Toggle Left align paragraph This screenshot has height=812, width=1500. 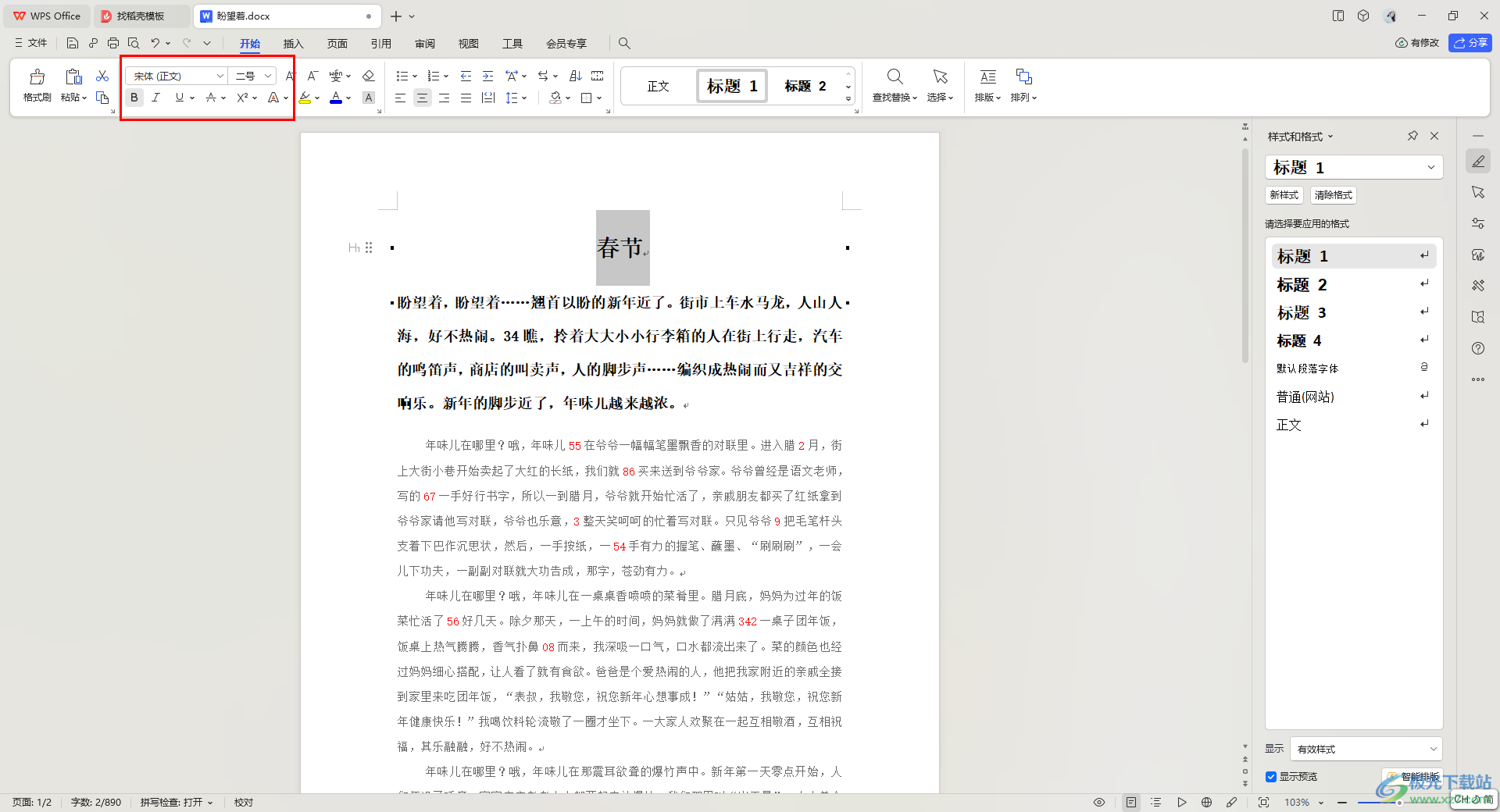pos(400,98)
